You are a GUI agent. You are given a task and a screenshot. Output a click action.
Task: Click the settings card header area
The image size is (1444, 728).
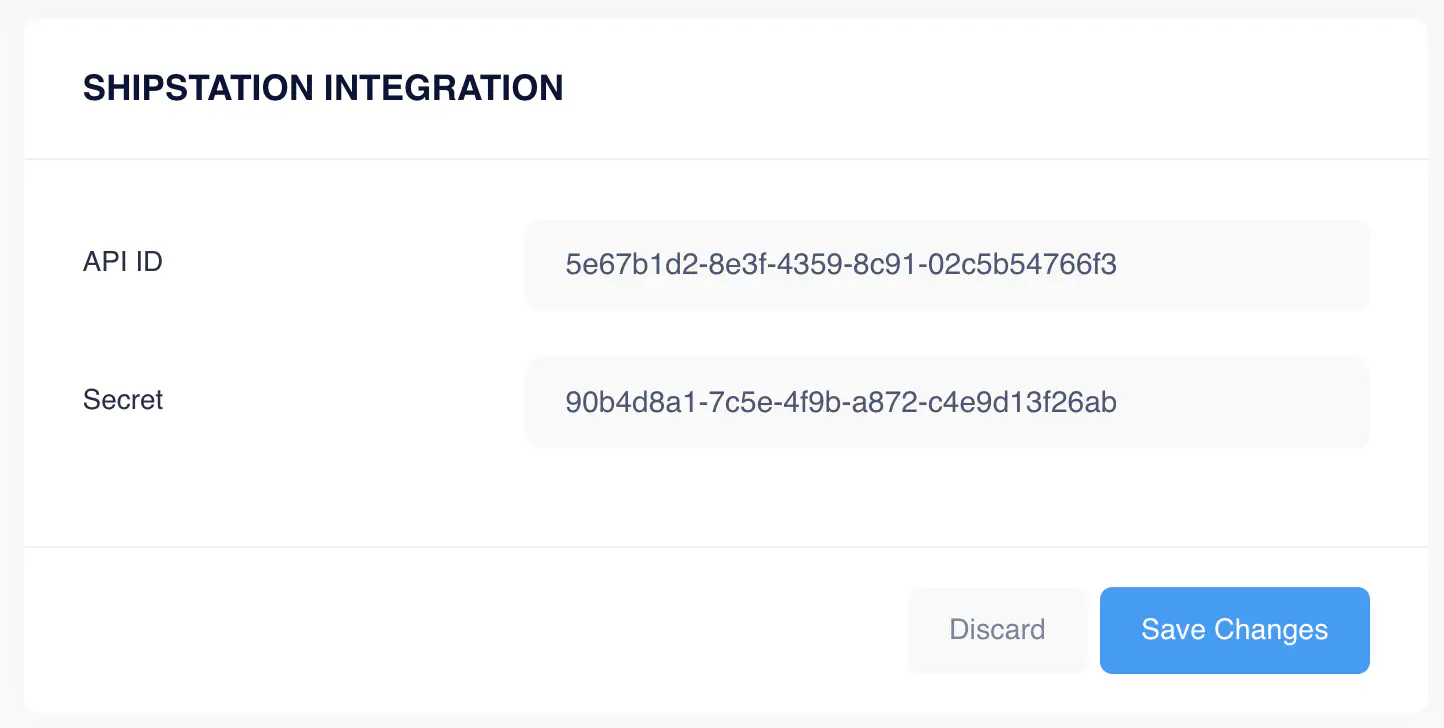[x=720, y=88]
